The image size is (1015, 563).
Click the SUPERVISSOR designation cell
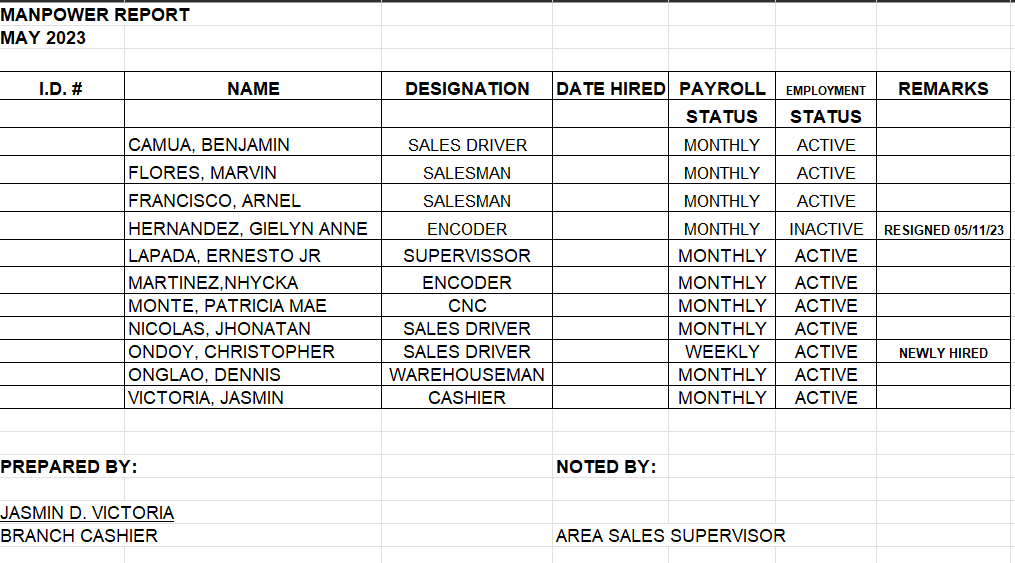[x=467, y=253]
